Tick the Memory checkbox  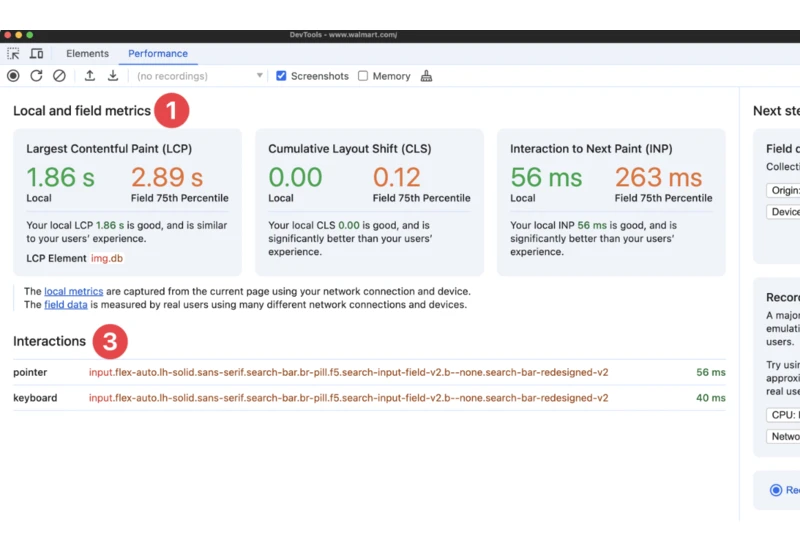click(363, 76)
